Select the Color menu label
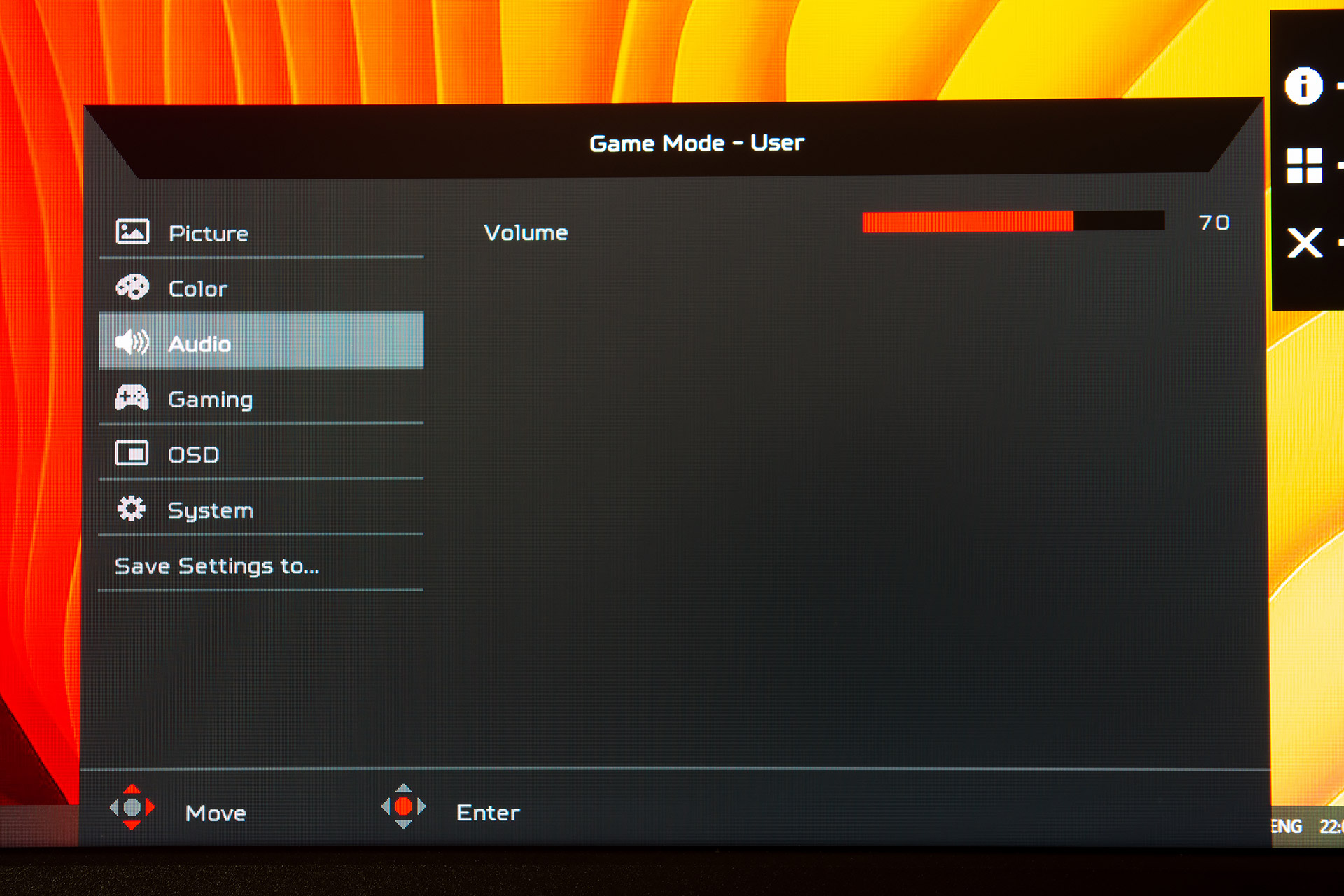Viewport: 1344px width, 896px height. [x=198, y=289]
